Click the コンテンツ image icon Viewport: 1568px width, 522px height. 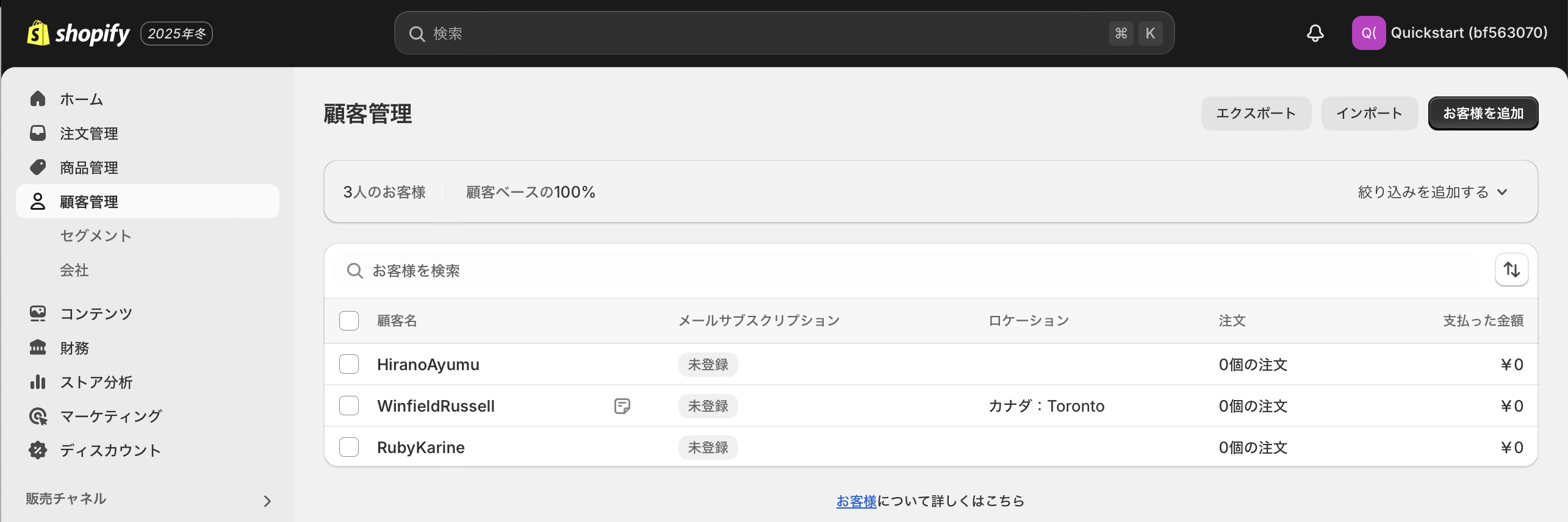38,313
